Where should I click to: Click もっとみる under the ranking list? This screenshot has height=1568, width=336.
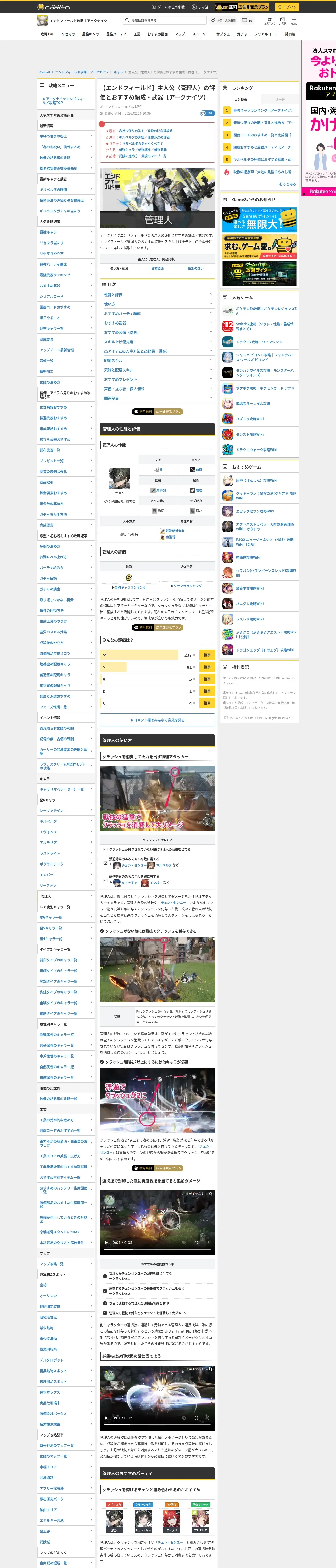point(288,184)
